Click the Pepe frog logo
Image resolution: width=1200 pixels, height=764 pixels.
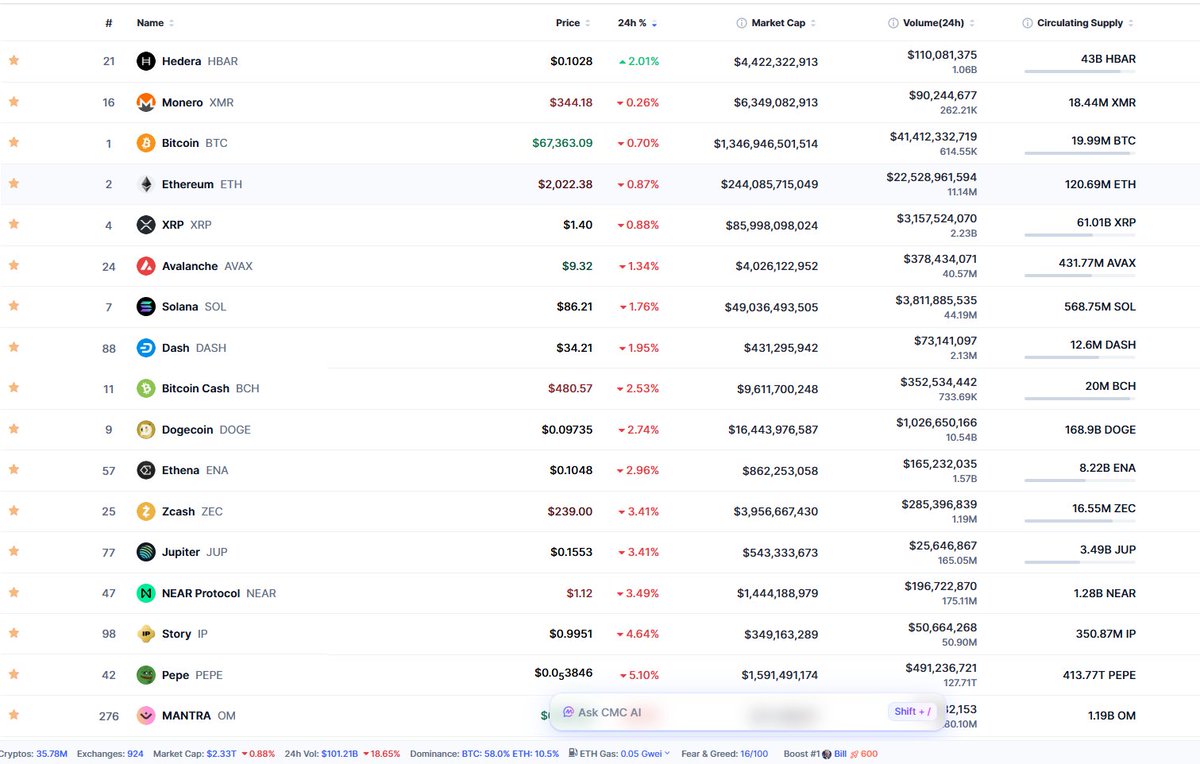point(146,675)
